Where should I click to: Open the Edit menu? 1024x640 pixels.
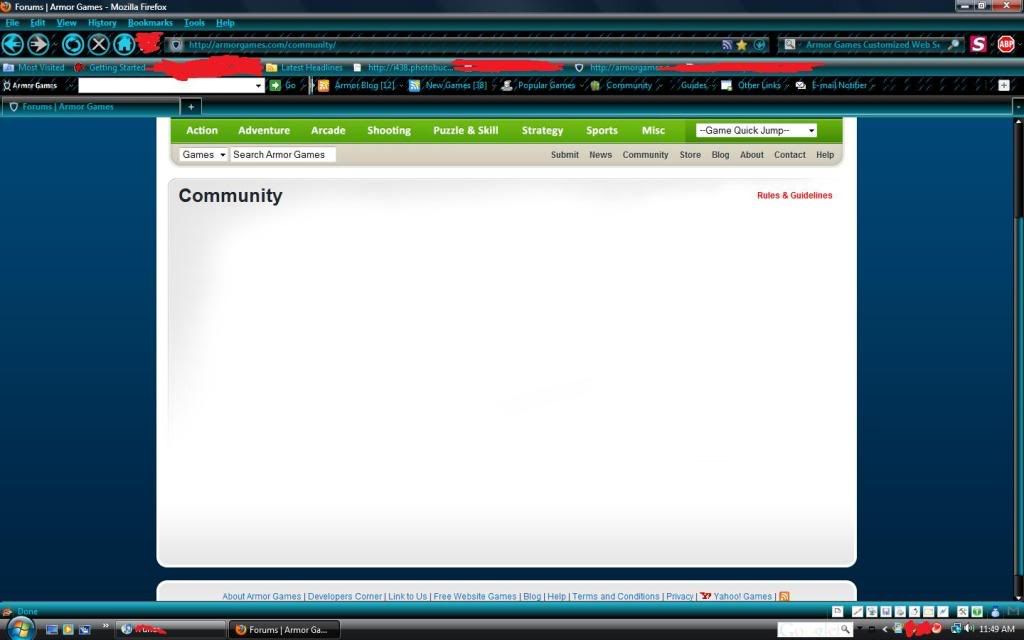(37, 23)
